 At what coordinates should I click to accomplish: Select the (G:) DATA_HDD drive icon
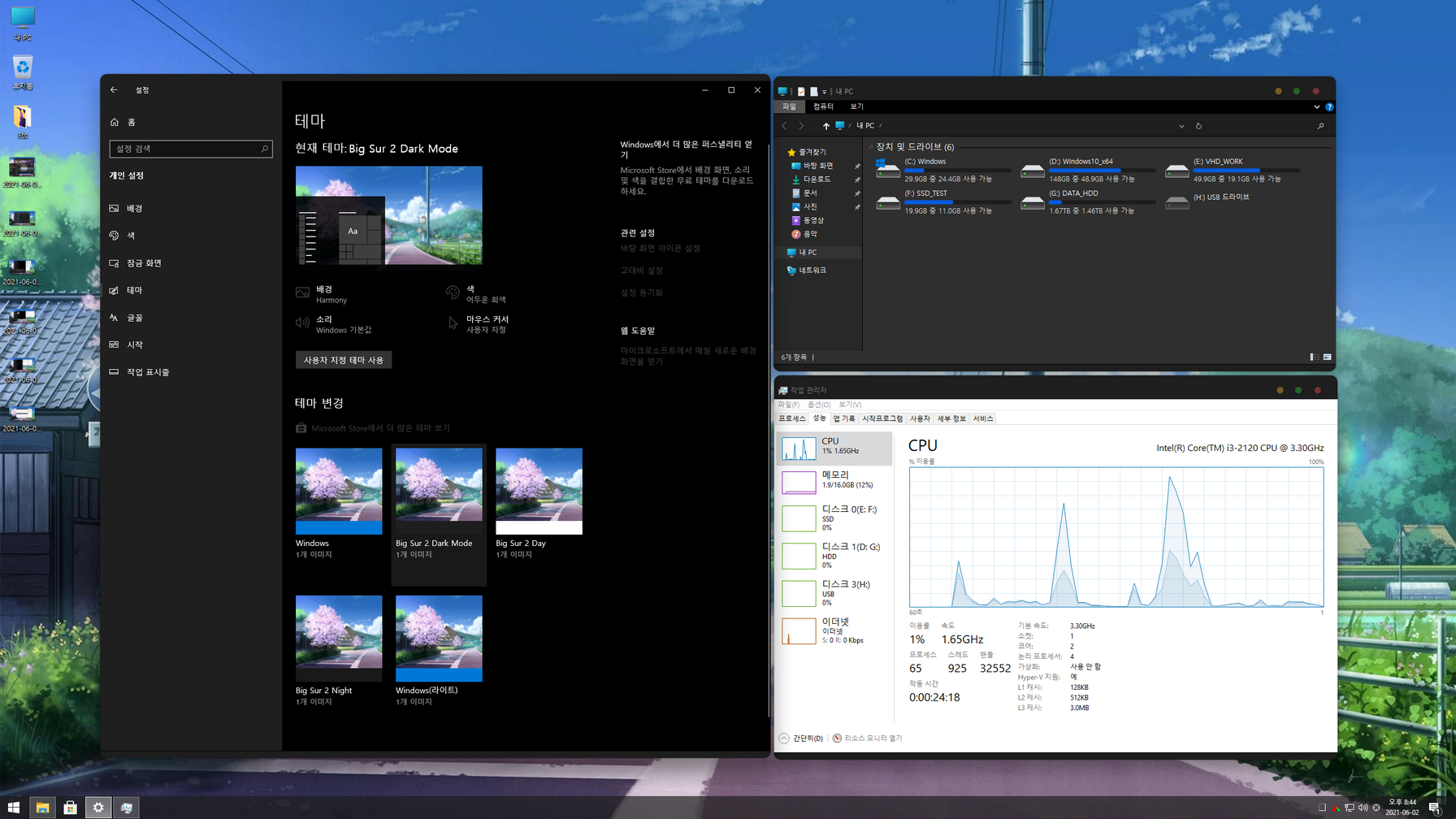coord(1032,202)
